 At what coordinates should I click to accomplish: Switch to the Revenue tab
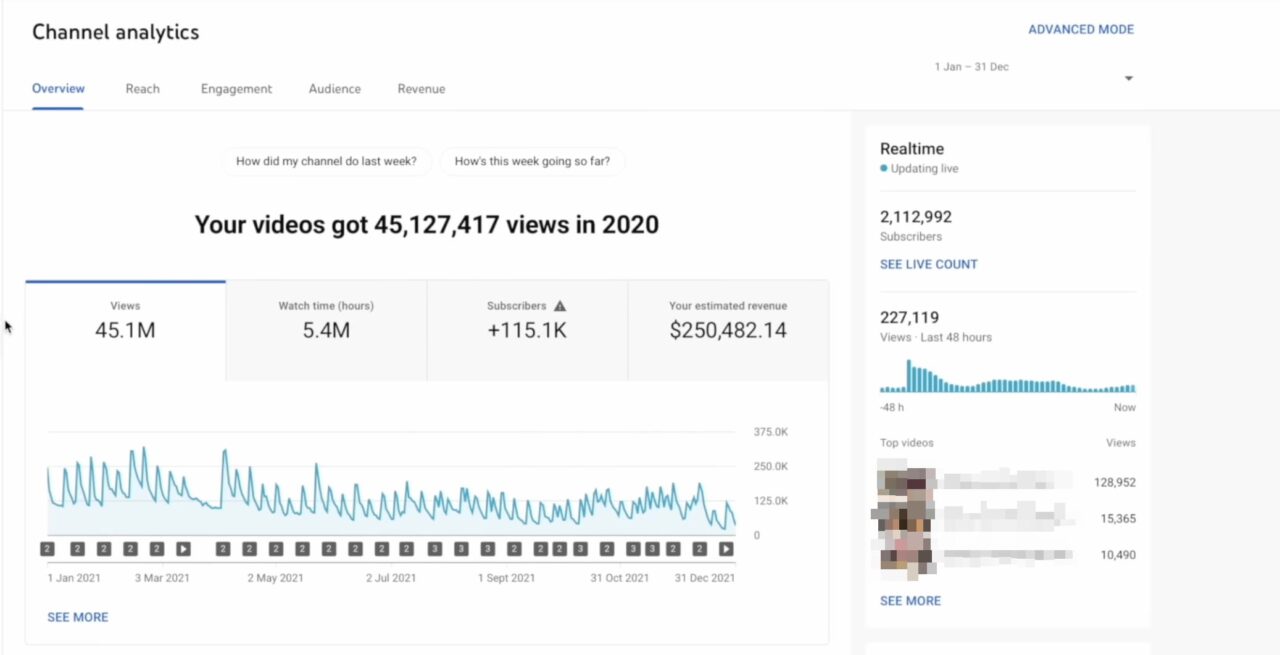pyautogui.click(x=421, y=89)
